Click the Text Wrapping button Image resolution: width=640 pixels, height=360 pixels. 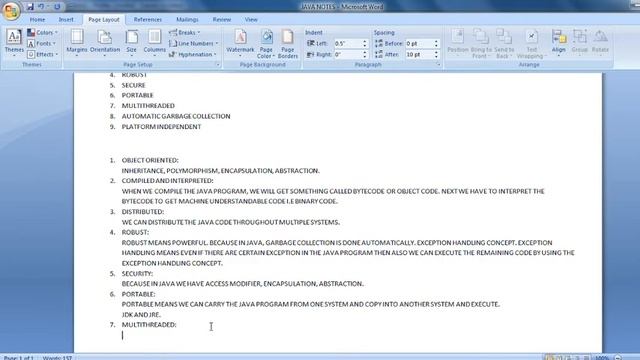531,43
